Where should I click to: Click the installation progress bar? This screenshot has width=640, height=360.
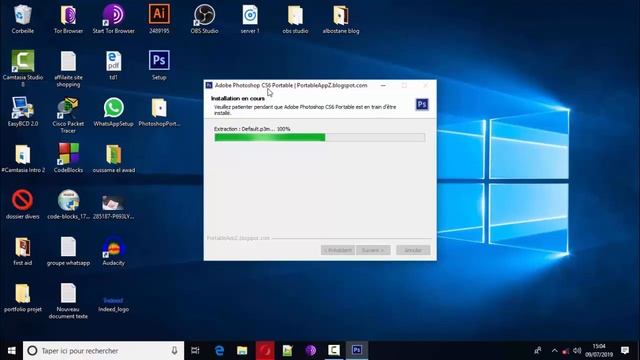click(320, 138)
